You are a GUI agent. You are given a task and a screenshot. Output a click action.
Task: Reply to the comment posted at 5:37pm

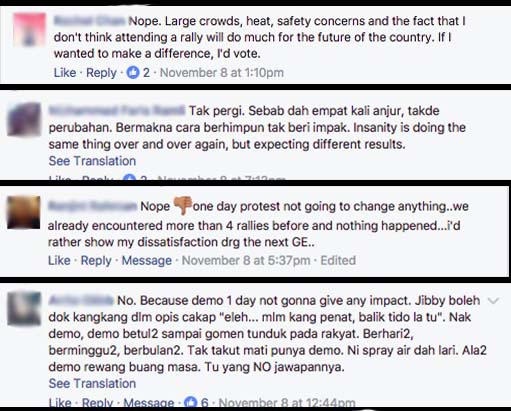click(96, 260)
